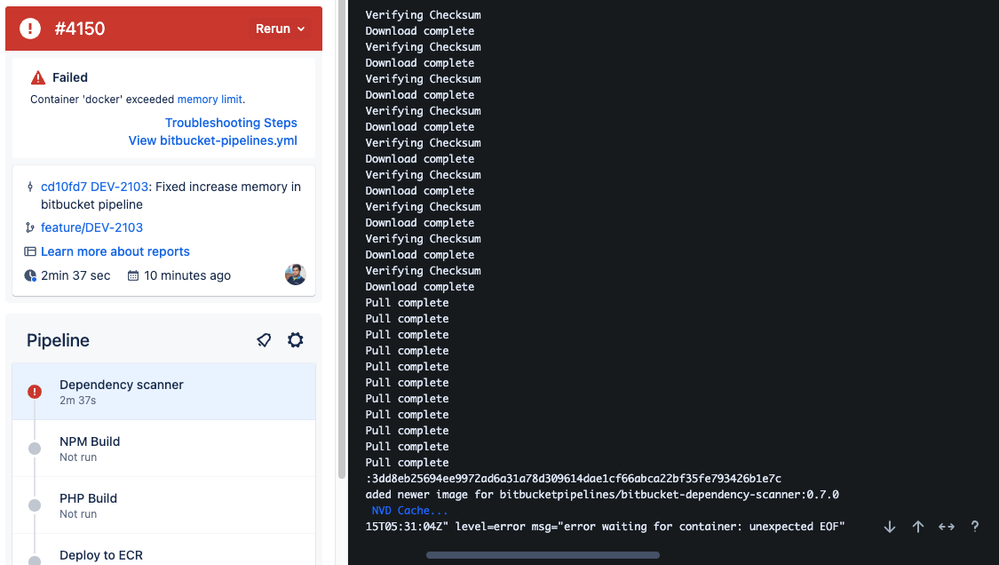The height and width of the screenshot is (565, 999).
Task: Click the sha hash log line
Action: pyautogui.click(x=573, y=478)
